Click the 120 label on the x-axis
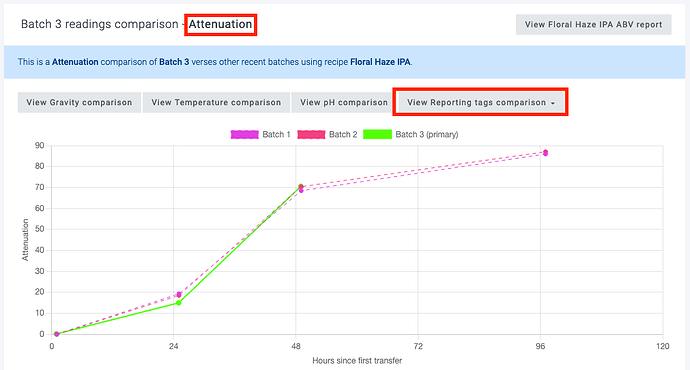This screenshot has height=370, width=690. pos(662,346)
